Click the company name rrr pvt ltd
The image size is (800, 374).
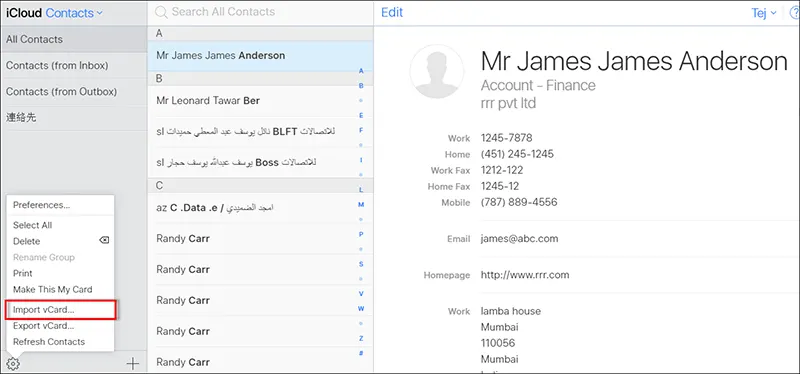click(x=509, y=103)
